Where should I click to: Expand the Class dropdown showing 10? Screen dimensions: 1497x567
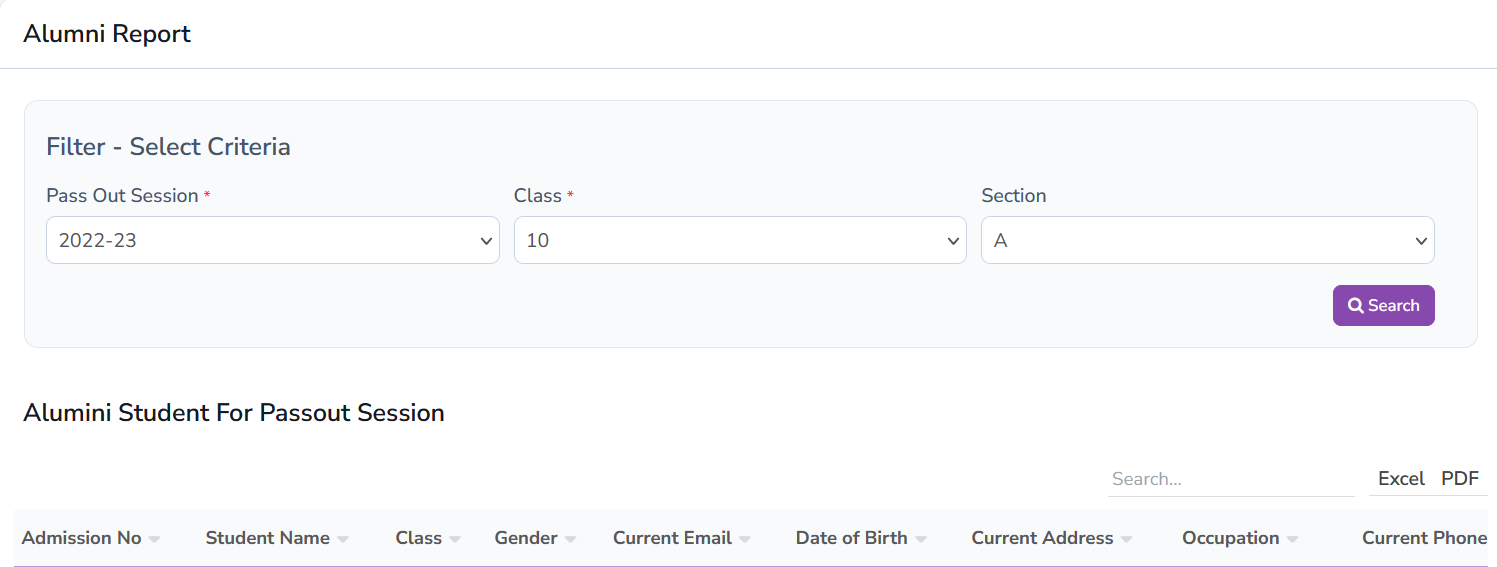(x=740, y=240)
